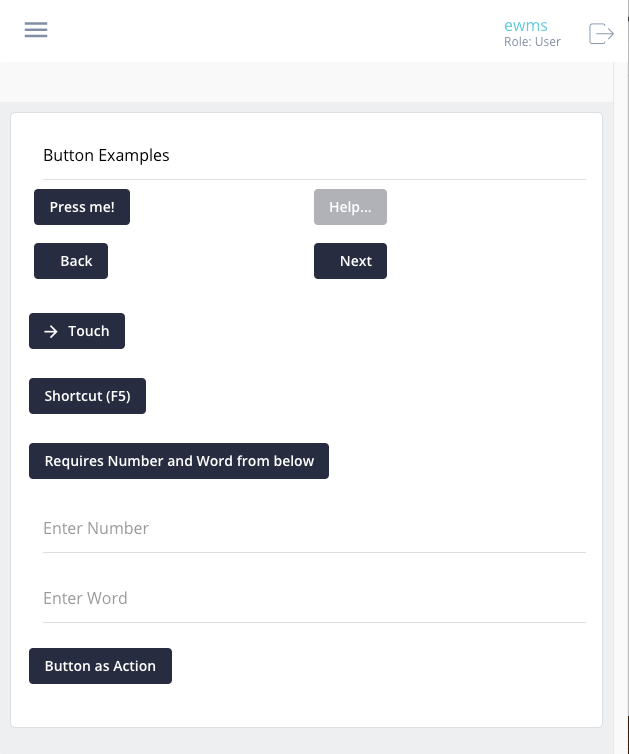Focus the Enter Number field
The height and width of the screenshot is (754, 629).
pyautogui.click(x=314, y=528)
